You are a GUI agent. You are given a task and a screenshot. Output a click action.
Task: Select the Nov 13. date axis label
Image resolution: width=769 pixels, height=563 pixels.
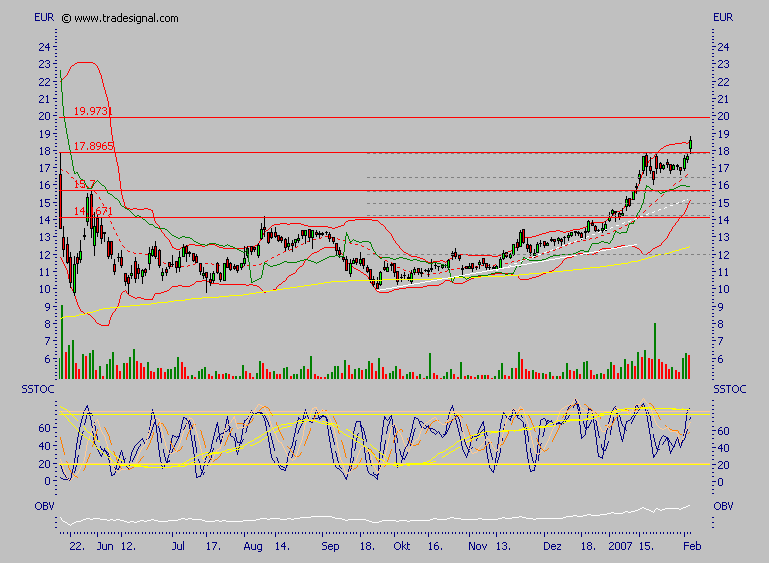coord(489,549)
